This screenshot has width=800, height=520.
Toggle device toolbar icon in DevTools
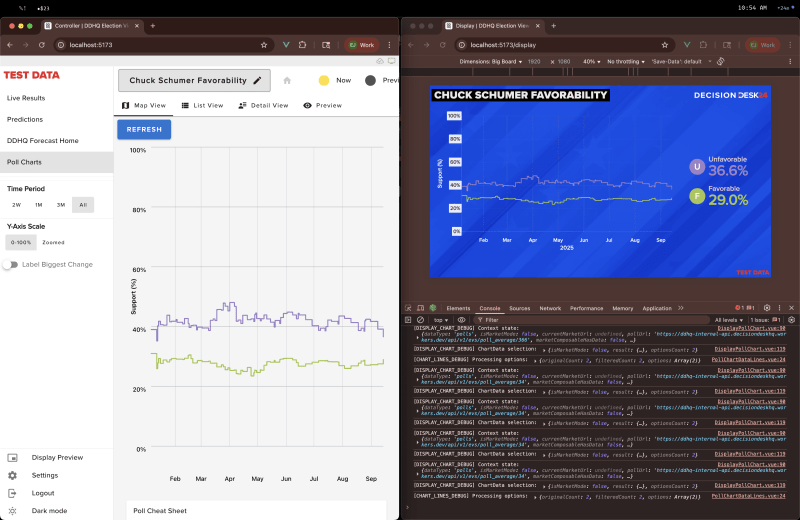click(420, 308)
